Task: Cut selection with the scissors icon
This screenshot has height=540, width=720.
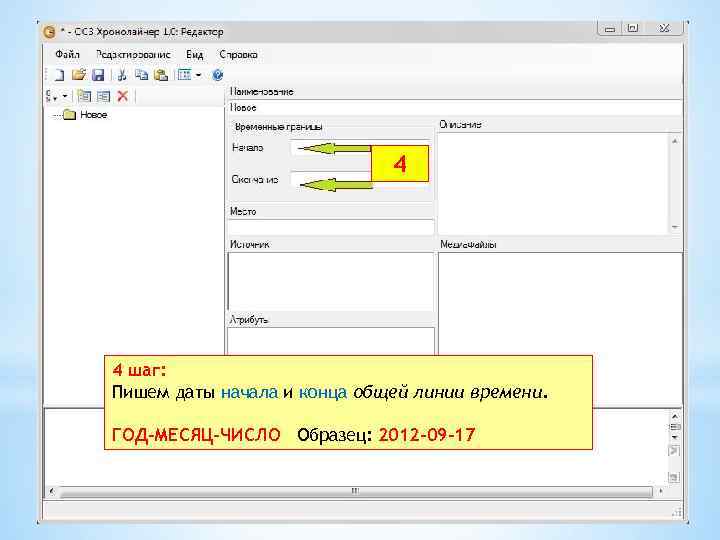Action: [122, 75]
